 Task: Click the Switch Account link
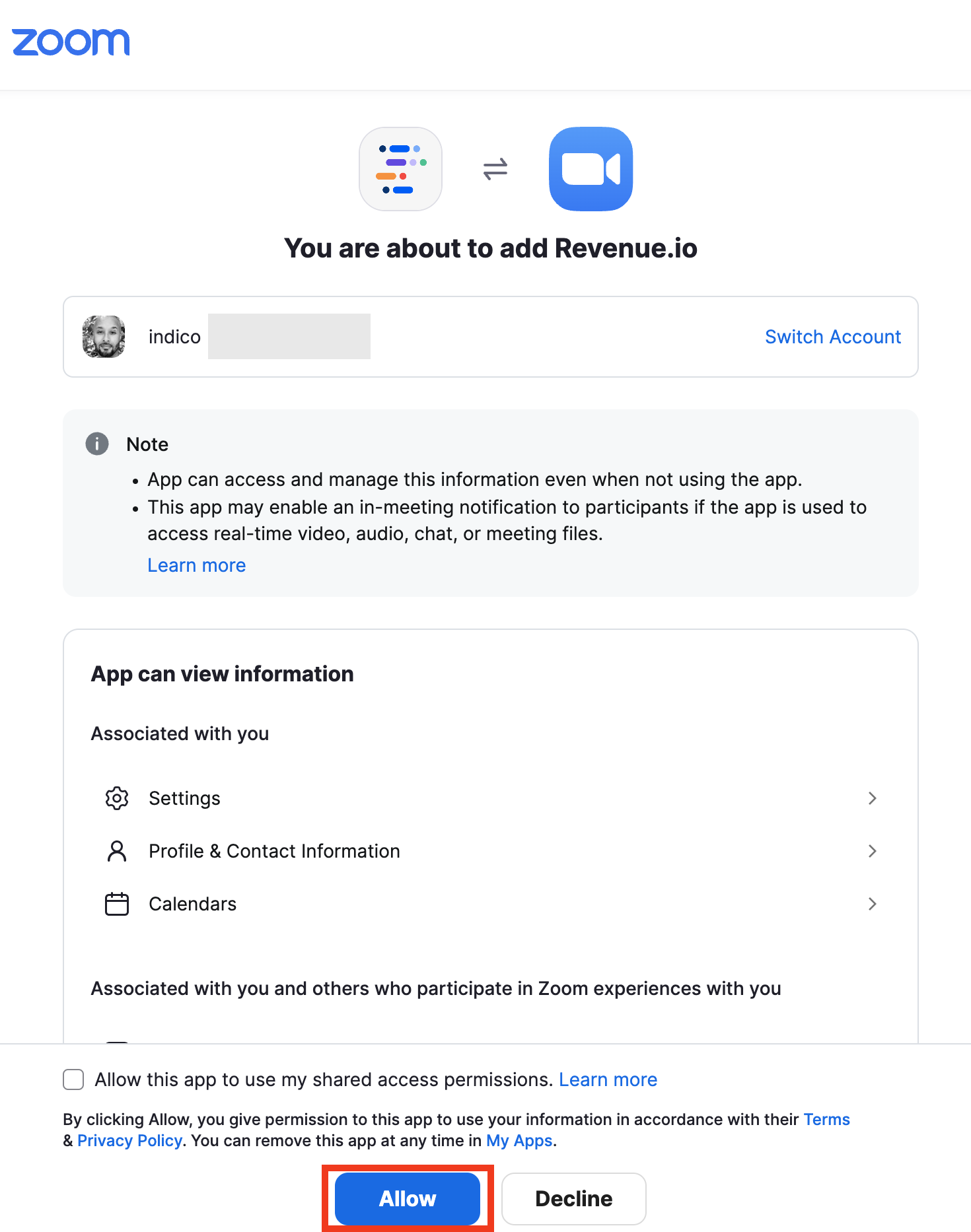832,337
